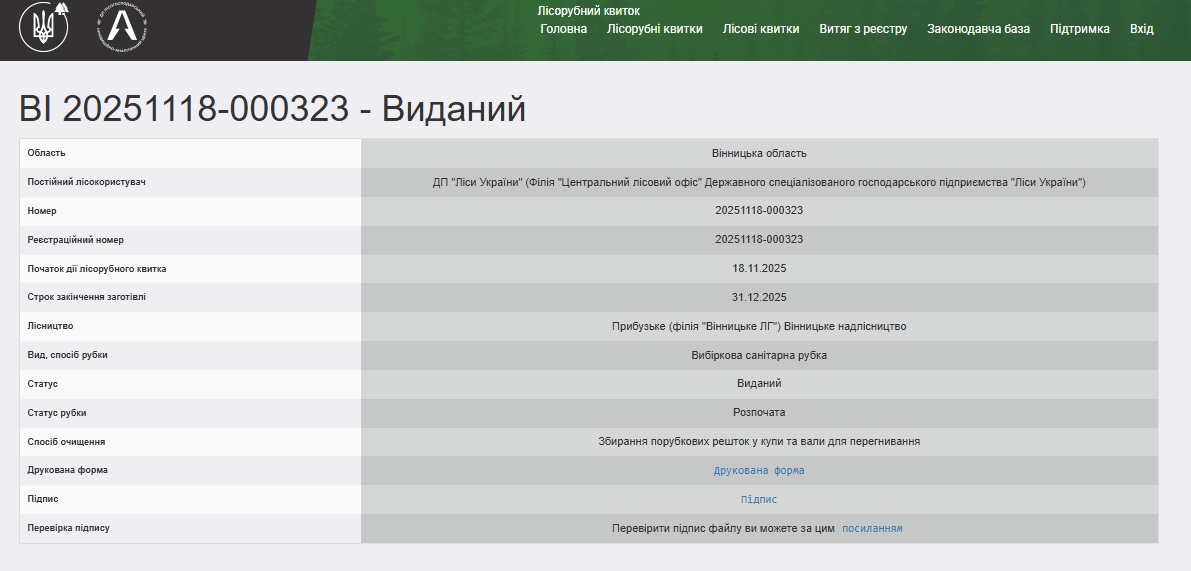Click the Вінницька область value cell

pos(759,154)
